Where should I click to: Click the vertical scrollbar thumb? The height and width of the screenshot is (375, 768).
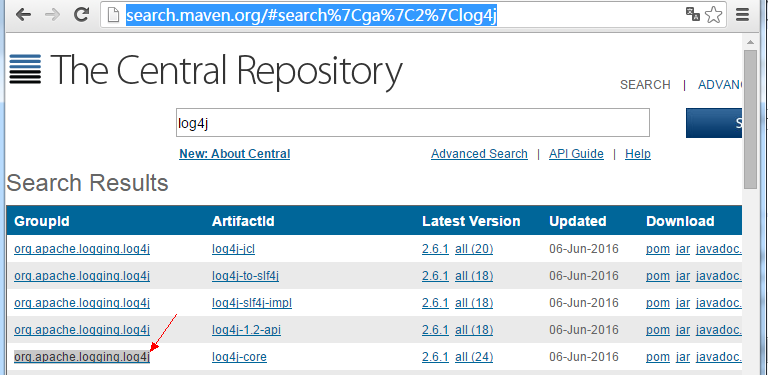click(x=750, y=119)
